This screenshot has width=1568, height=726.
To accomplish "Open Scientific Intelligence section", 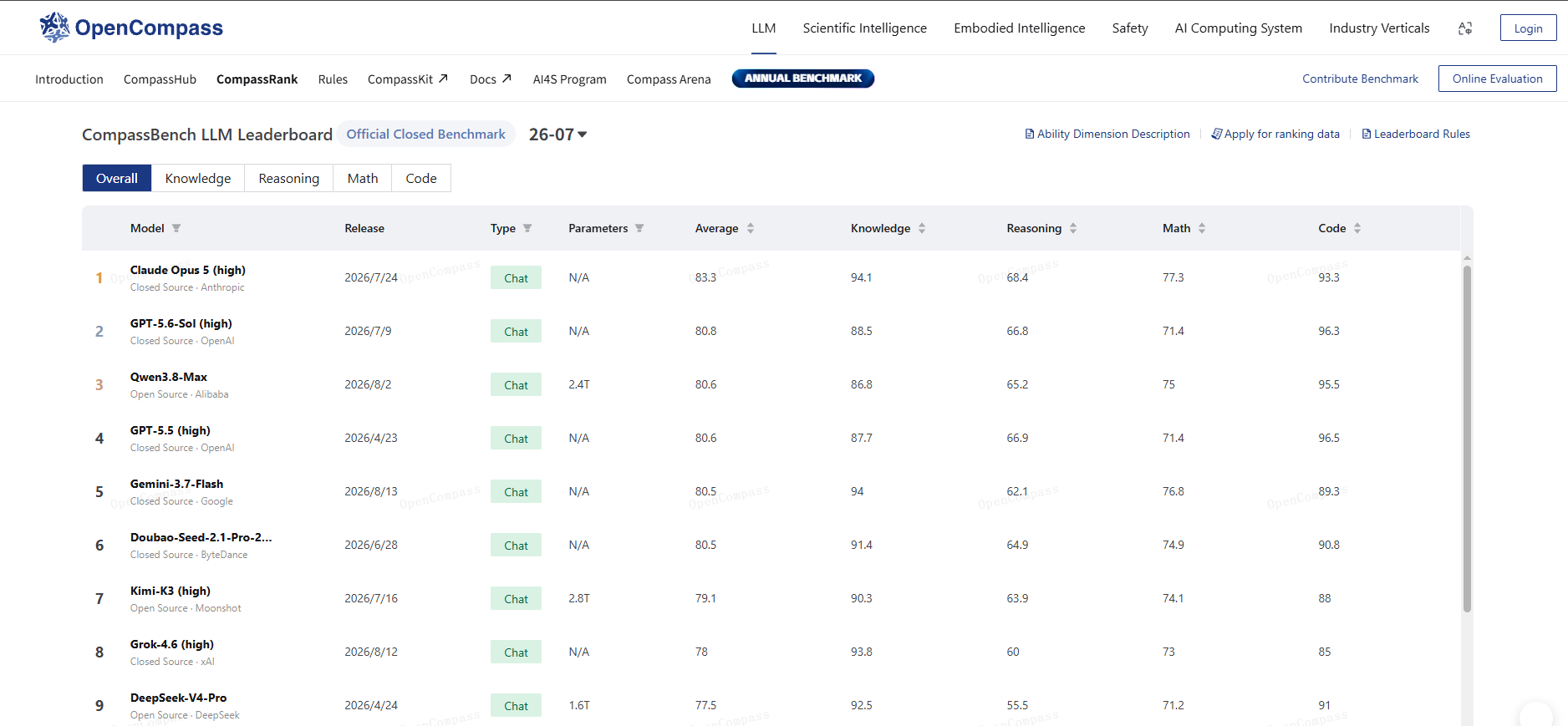I will tap(865, 28).
